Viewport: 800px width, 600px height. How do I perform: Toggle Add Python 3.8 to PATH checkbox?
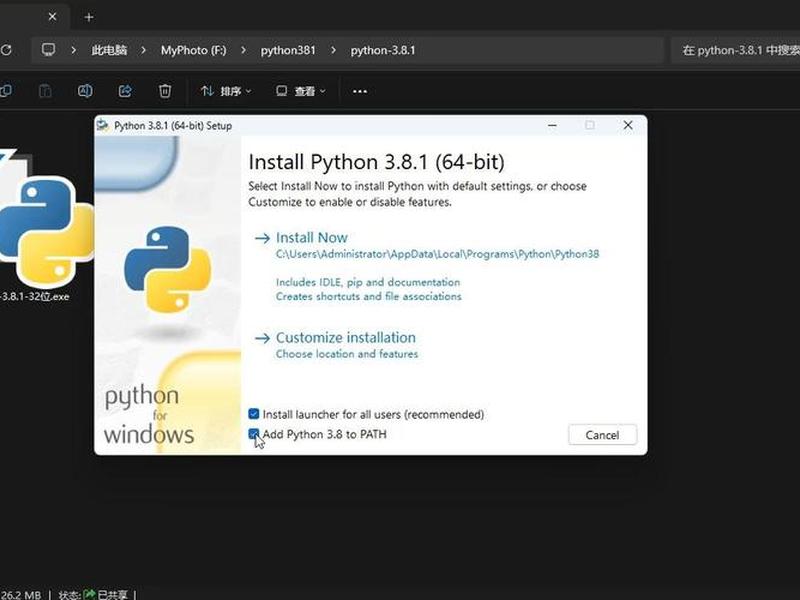(x=254, y=434)
